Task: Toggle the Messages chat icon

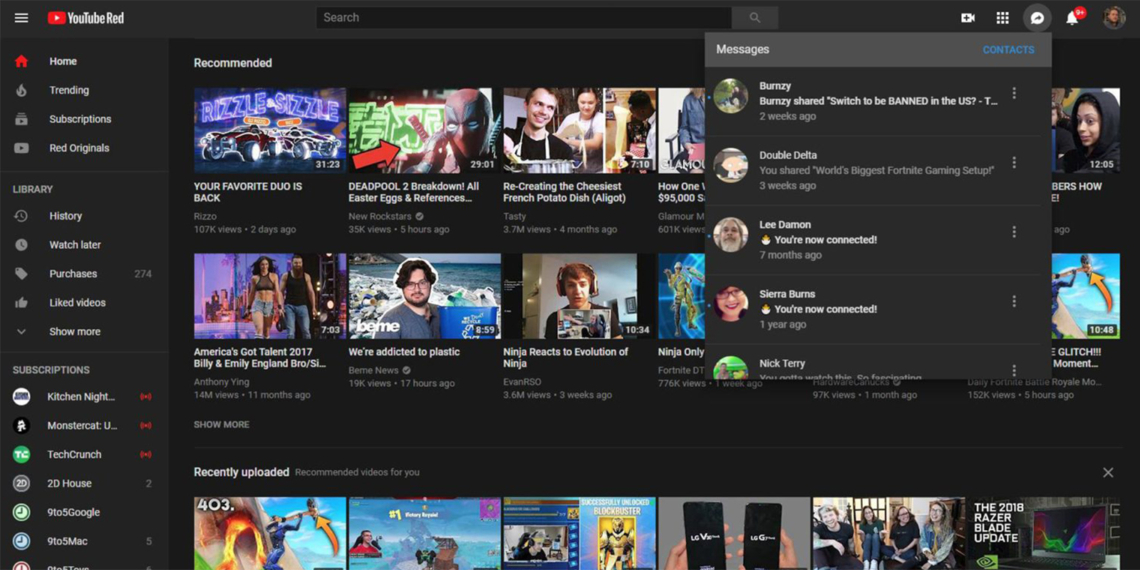Action: click(x=1037, y=18)
